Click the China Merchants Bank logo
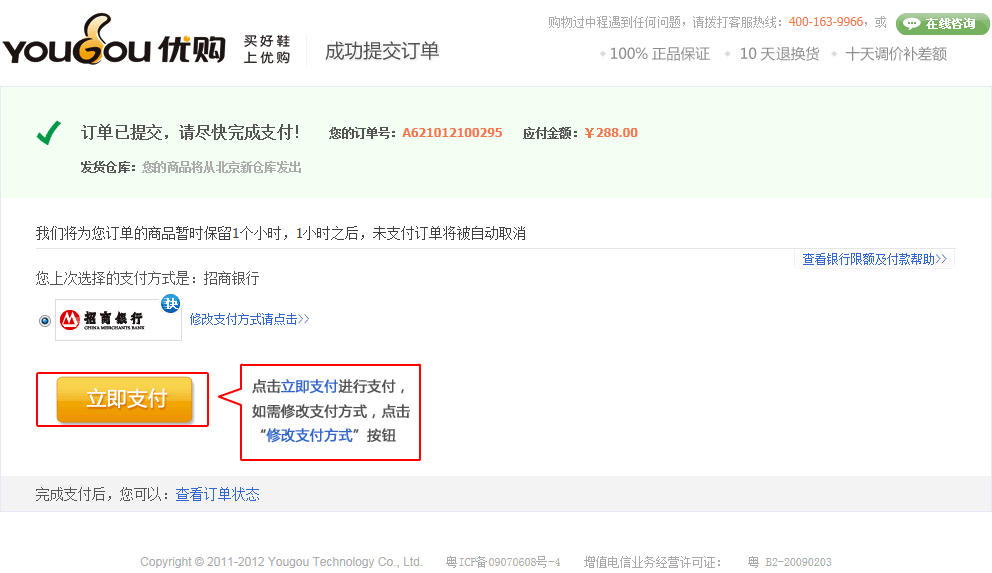The height and width of the screenshot is (573, 992). coord(118,320)
